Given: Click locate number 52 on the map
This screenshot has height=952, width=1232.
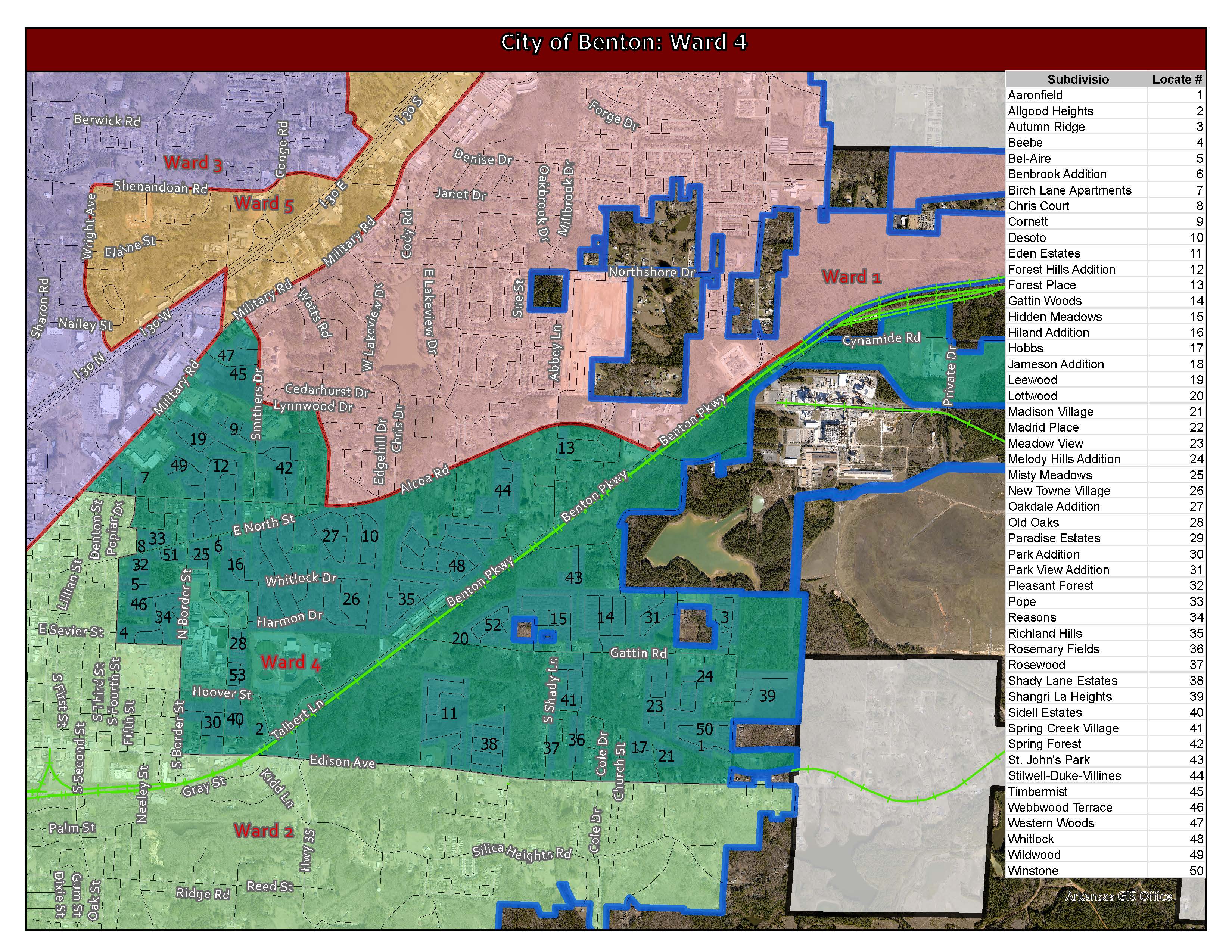Looking at the screenshot, I should pos(492,625).
